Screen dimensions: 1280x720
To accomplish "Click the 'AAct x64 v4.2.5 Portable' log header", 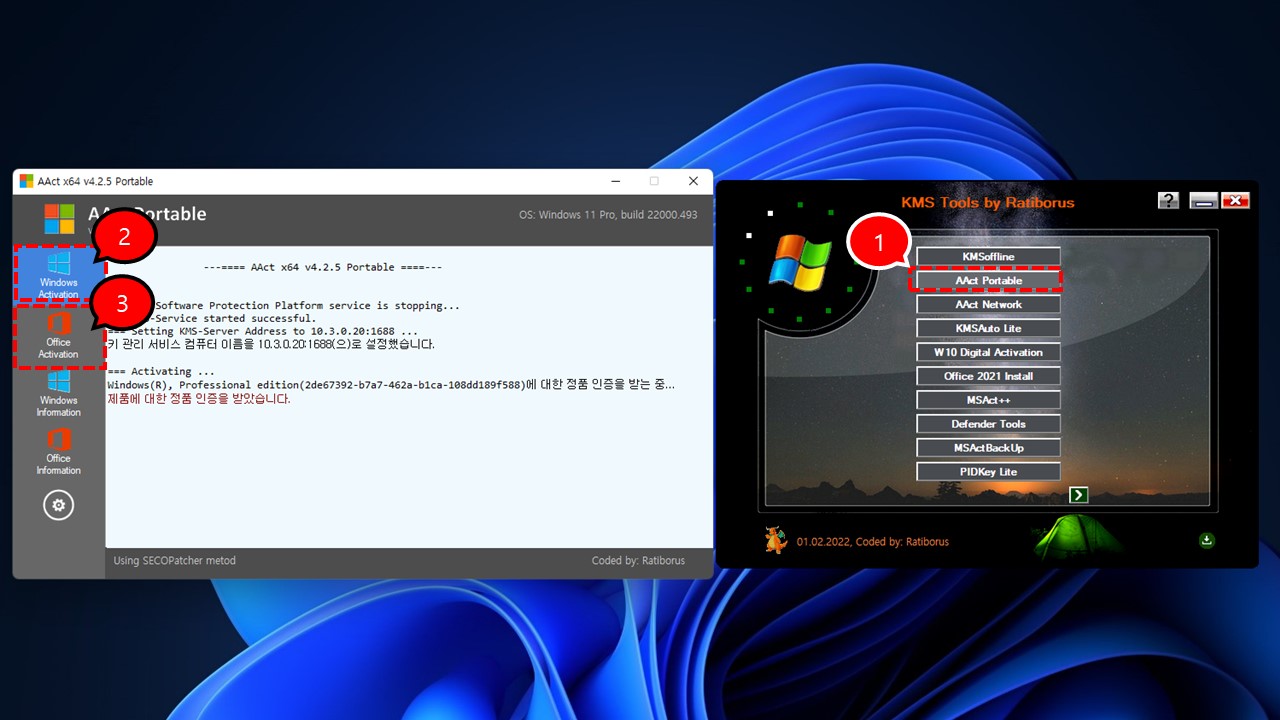I will click(322, 268).
